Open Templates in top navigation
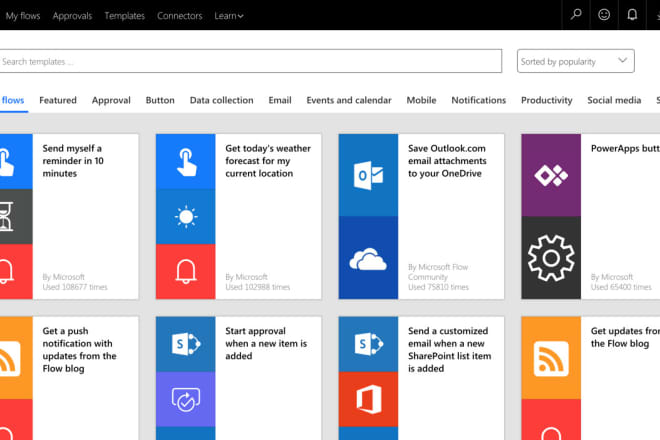The width and height of the screenshot is (660, 440). (x=125, y=16)
